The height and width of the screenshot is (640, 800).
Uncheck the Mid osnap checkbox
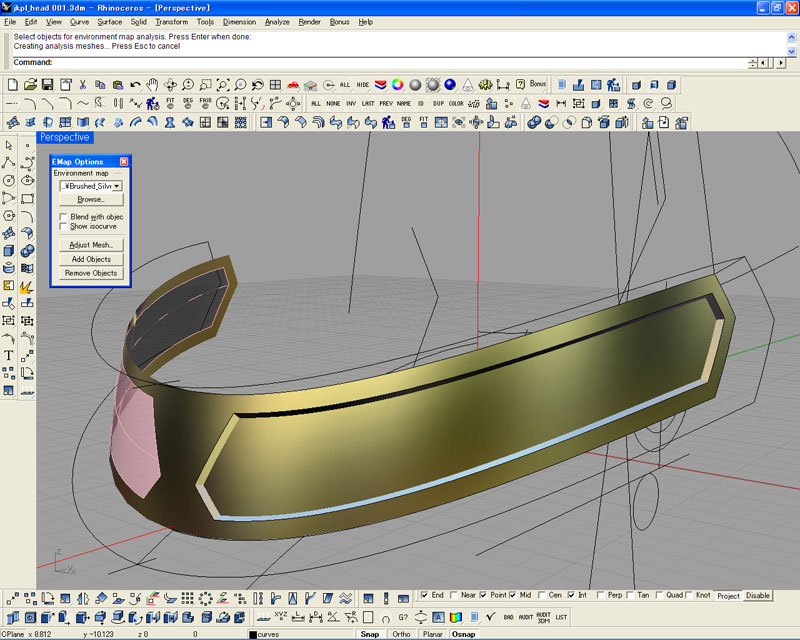[x=513, y=595]
